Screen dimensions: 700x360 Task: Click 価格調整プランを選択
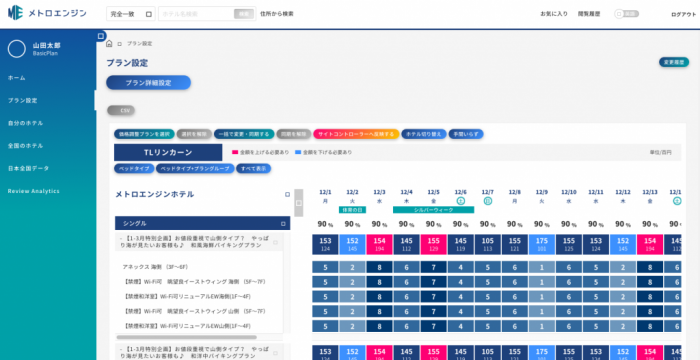pos(144,134)
